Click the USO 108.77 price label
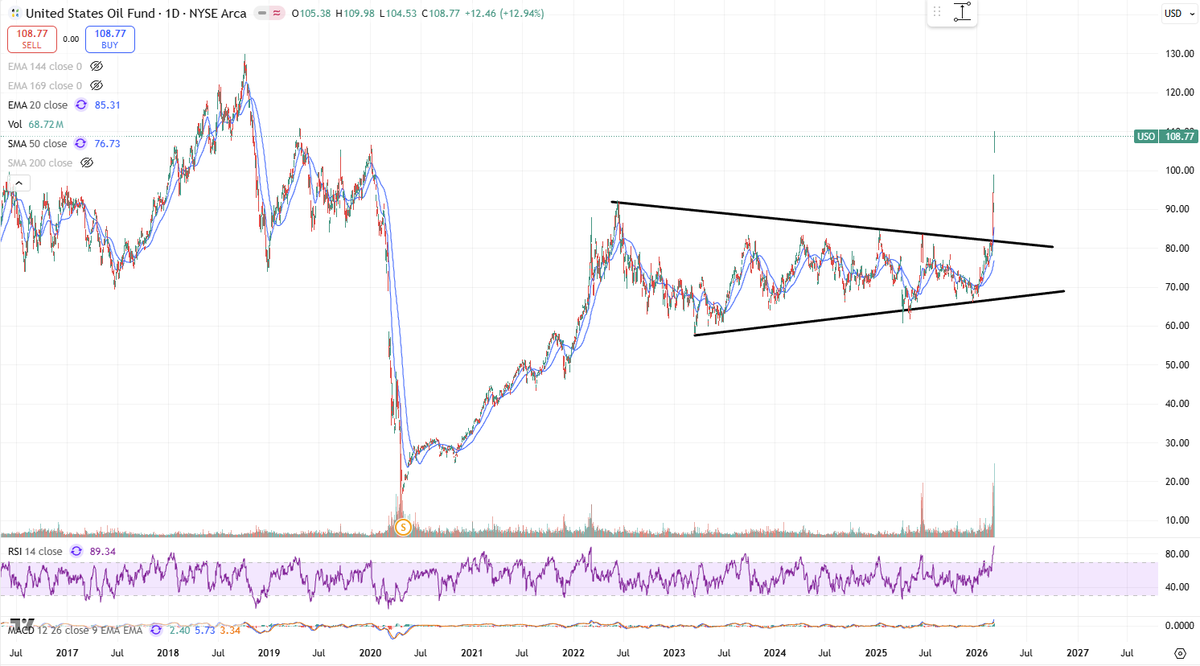Screen dimensions: 1200x666 point(1164,136)
